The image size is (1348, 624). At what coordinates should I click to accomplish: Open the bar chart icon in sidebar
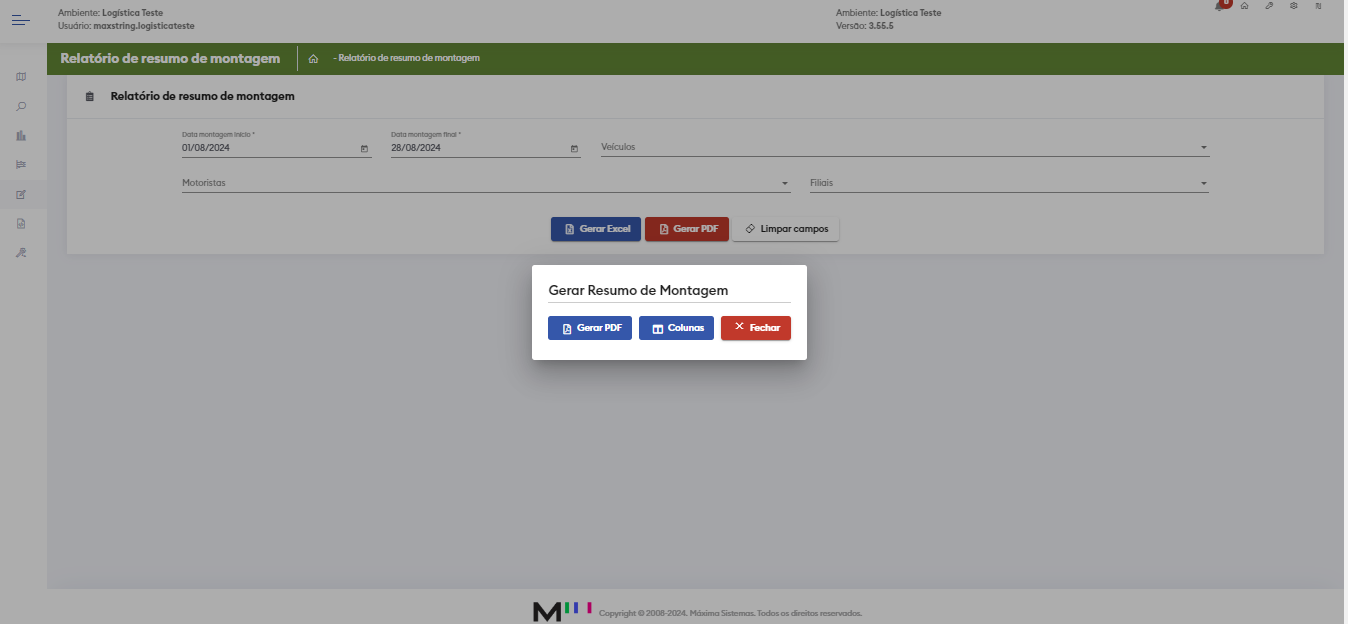[21, 135]
